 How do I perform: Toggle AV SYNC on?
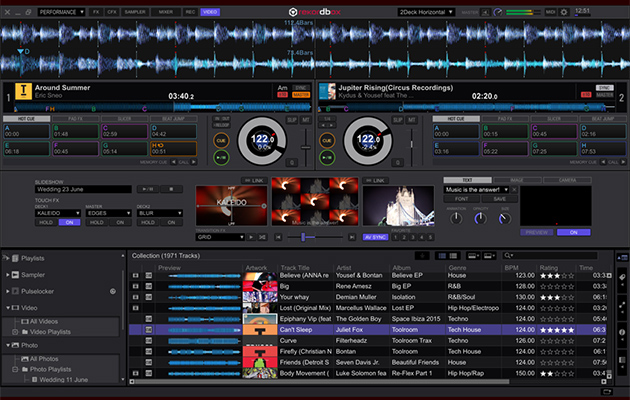(376, 237)
